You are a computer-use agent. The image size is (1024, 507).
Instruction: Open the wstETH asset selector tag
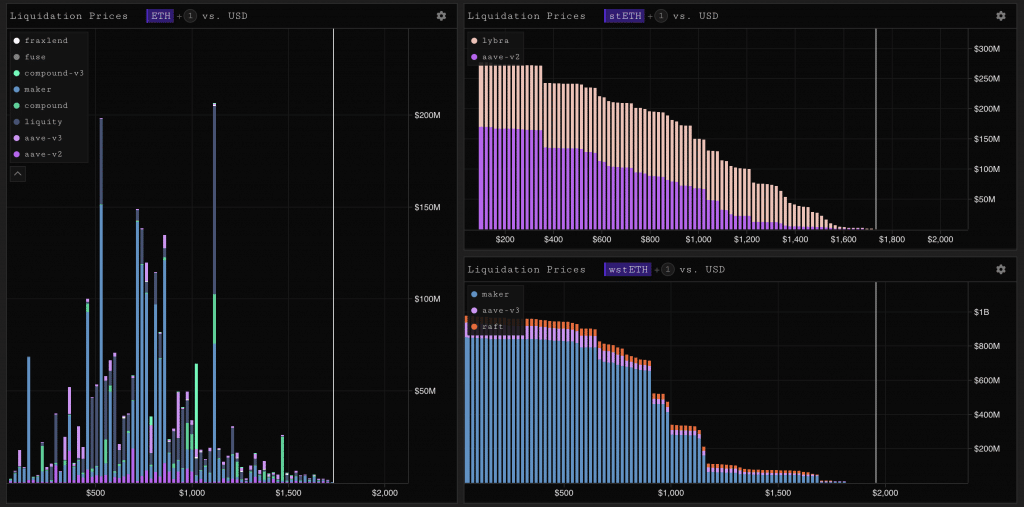[628, 269]
